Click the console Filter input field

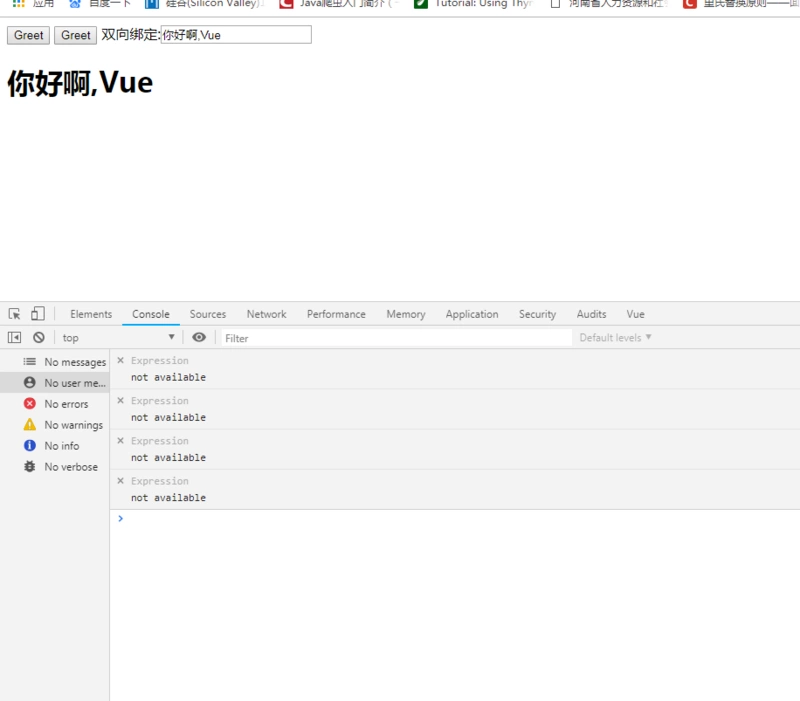(395, 338)
